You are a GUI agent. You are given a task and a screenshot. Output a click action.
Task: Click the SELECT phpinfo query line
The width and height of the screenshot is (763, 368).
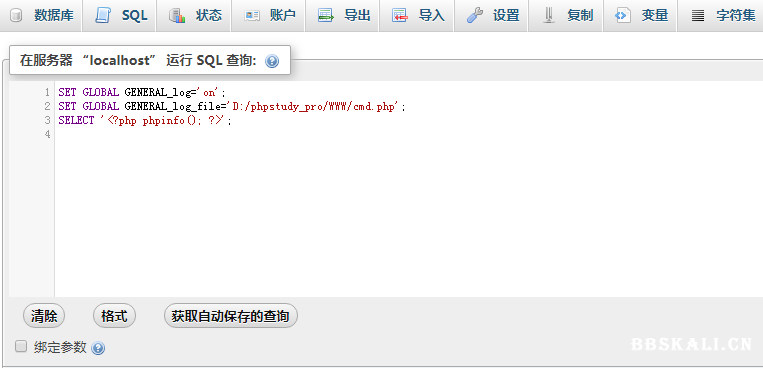click(145, 121)
